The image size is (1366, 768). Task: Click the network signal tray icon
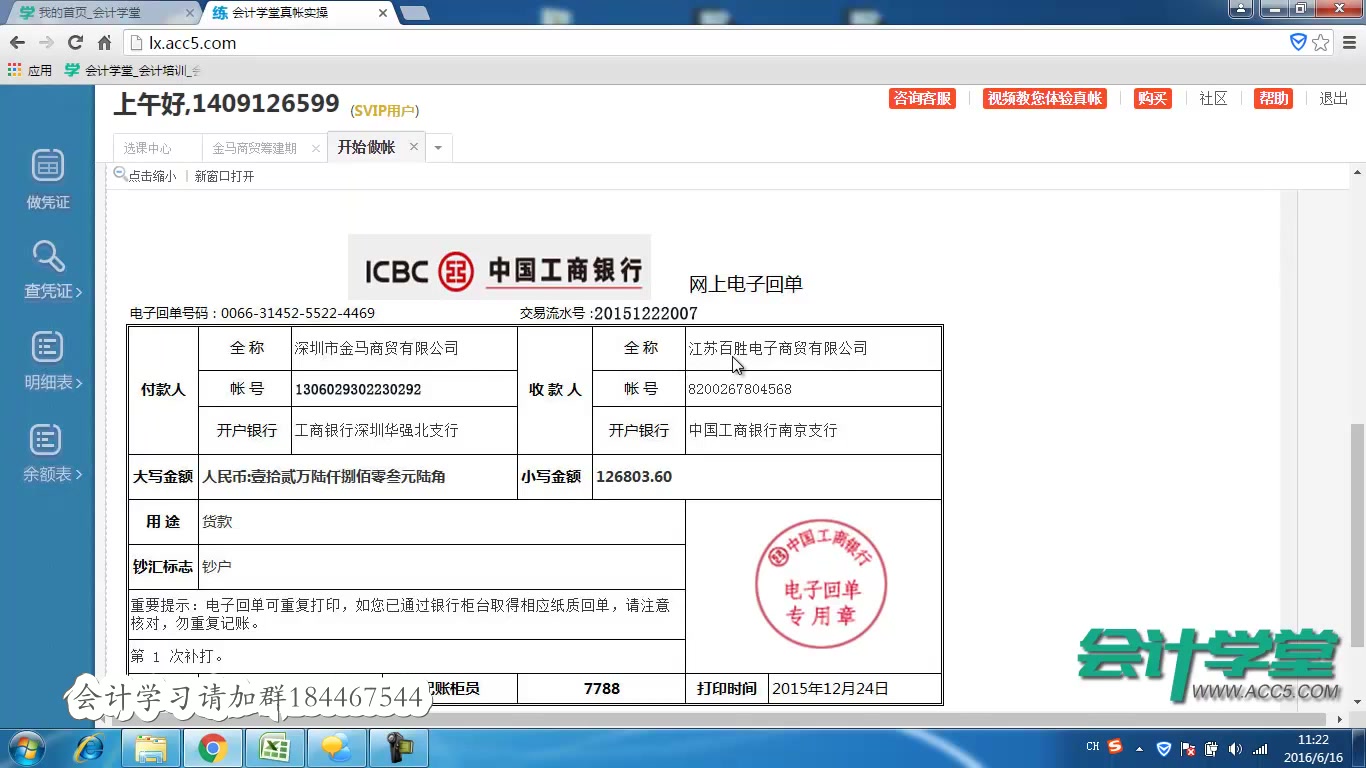pyautogui.click(x=1260, y=748)
